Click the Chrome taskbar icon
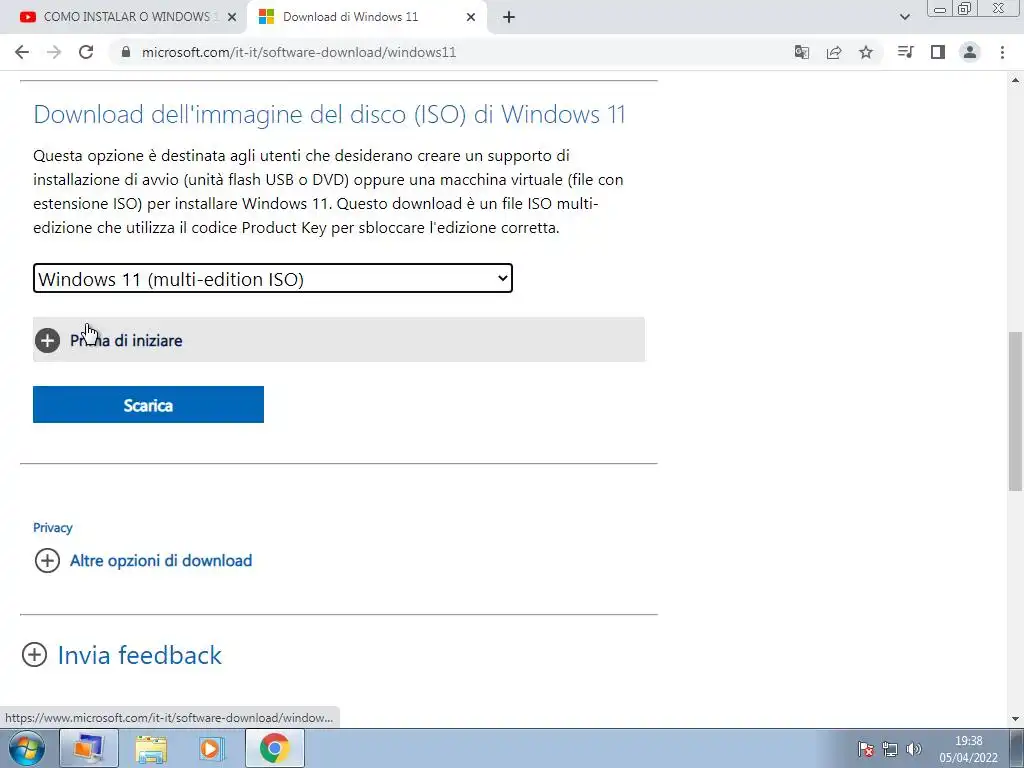This screenshot has width=1024, height=768. 274,748
